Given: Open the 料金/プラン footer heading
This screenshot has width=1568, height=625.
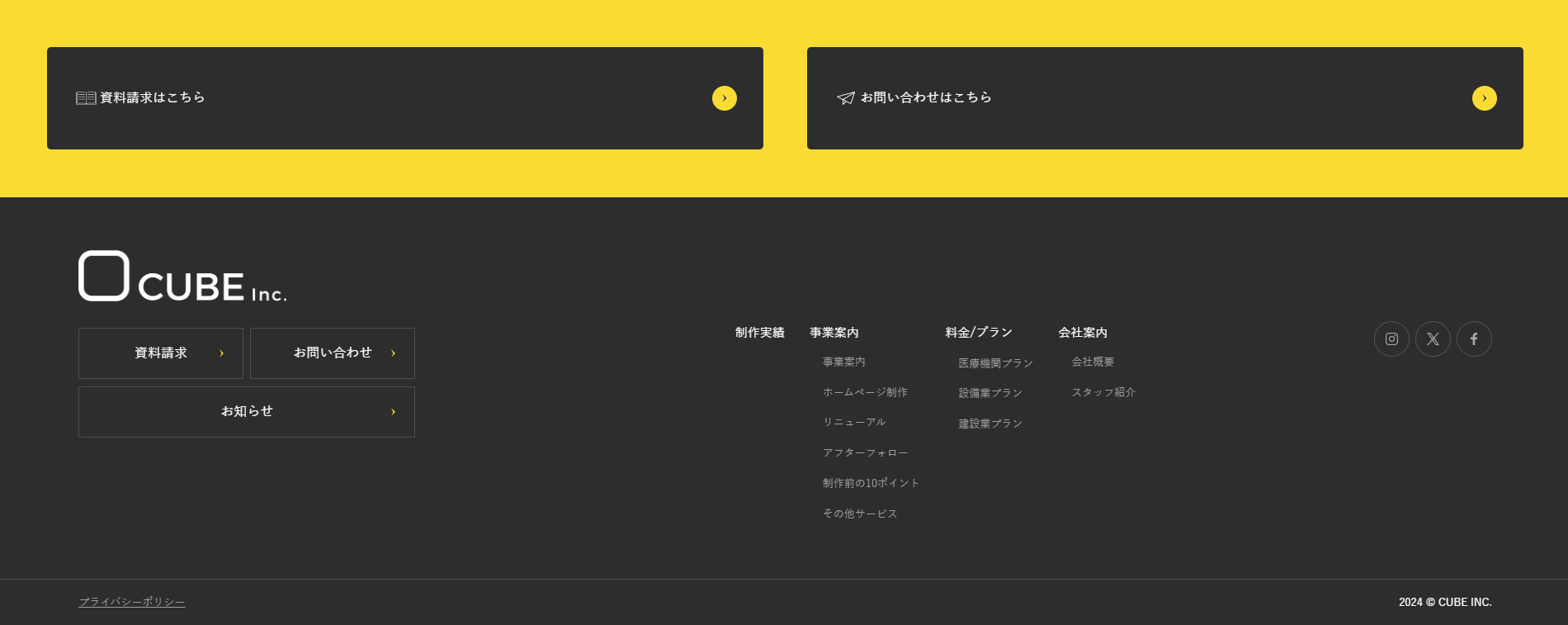Looking at the screenshot, I should (979, 333).
